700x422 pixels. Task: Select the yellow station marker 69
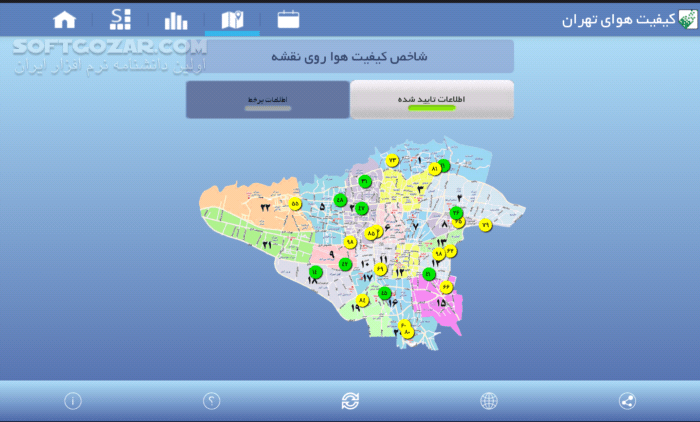pyautogui.click(x=380, y=269)
